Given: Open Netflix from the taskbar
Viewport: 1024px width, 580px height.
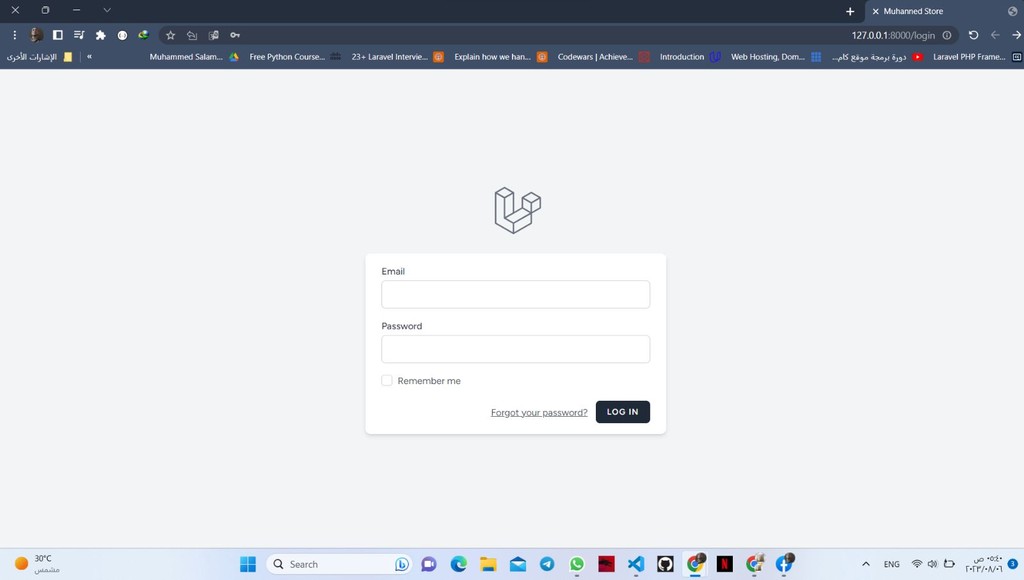Looking at the screenshot, I should coord(725,564).
